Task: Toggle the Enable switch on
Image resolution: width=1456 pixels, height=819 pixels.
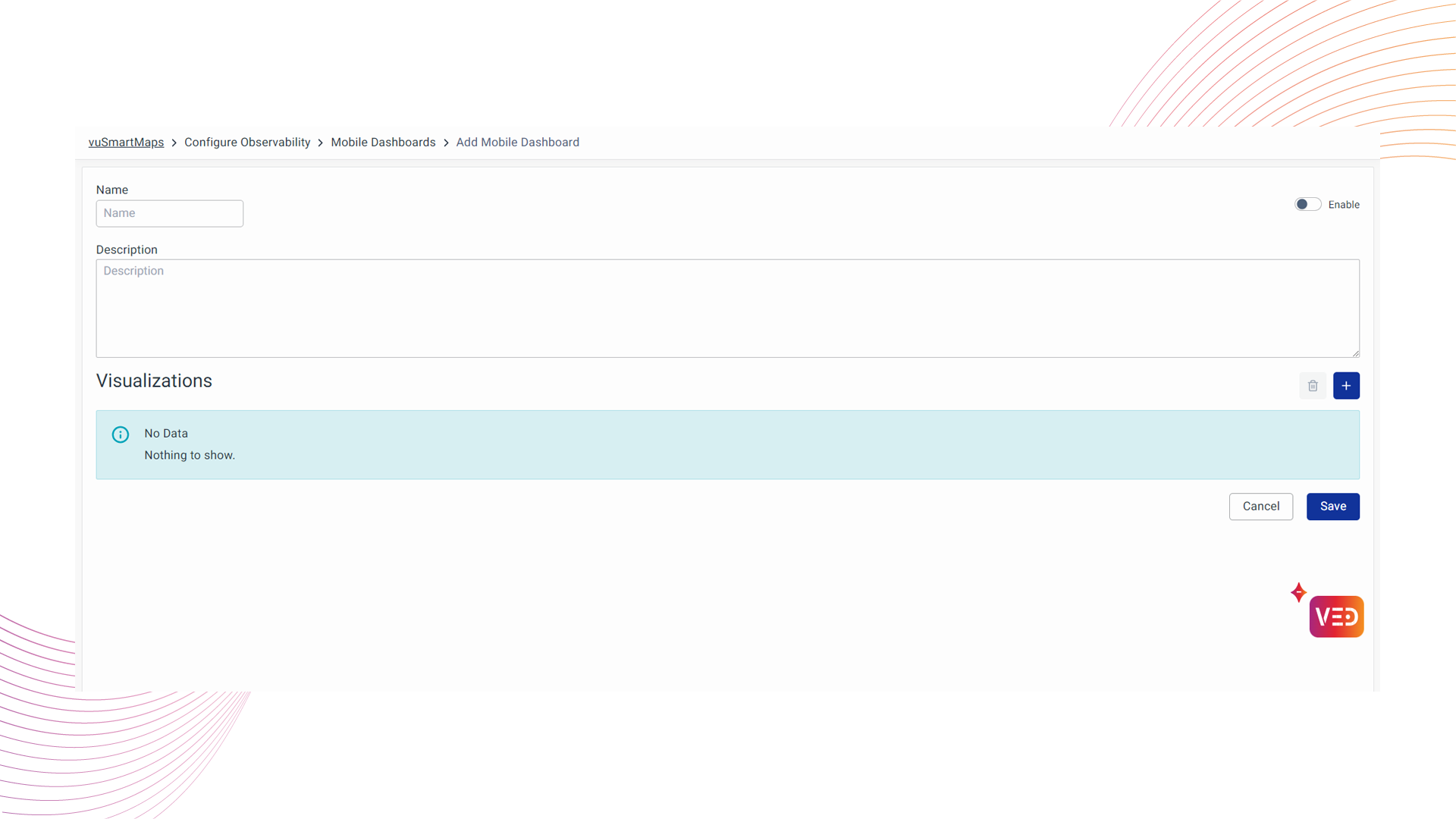Action: 1307,205
